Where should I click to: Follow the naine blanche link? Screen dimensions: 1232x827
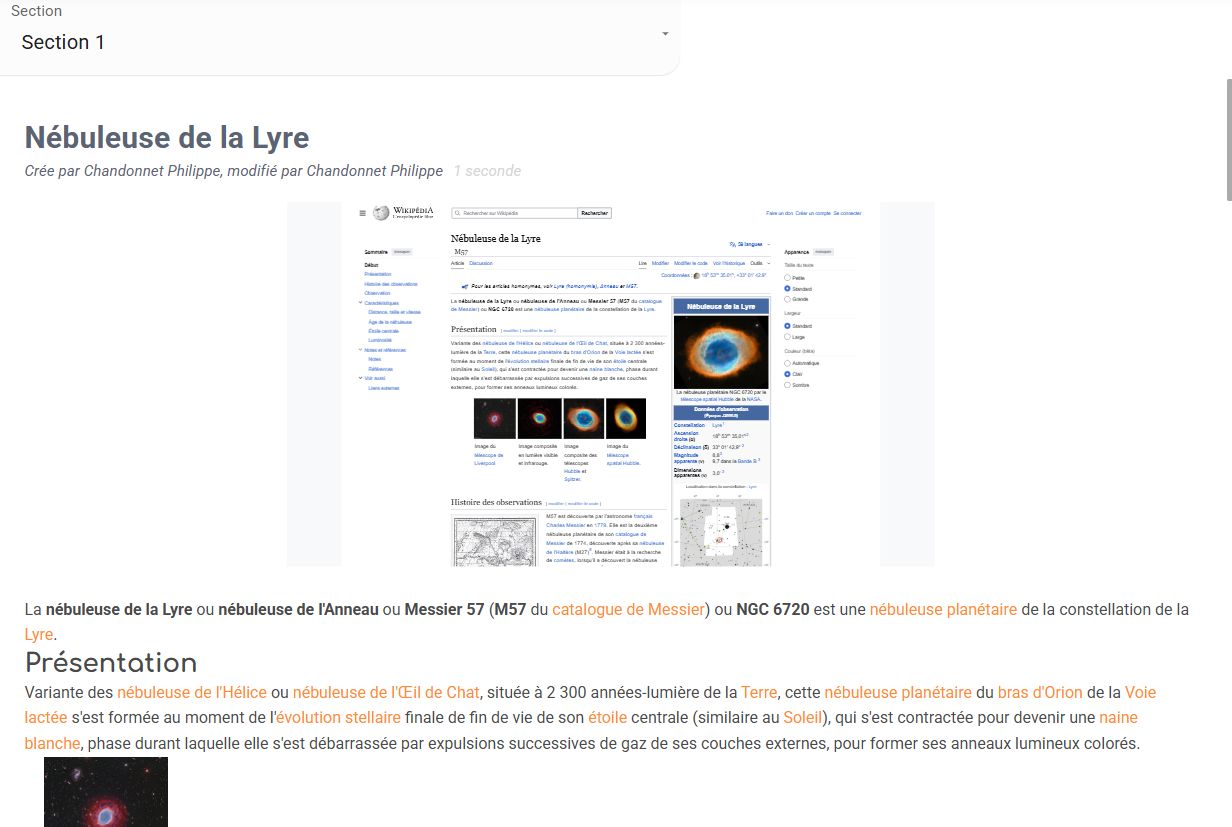pyautogui.click(x=1118, y=717)
